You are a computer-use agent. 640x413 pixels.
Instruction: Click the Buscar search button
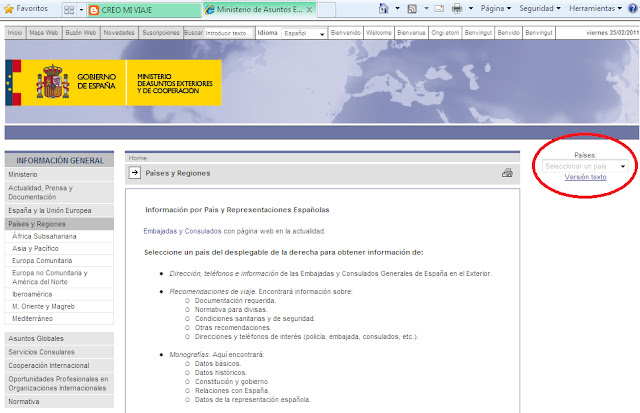pyautogui.click(x=193, y=33)
